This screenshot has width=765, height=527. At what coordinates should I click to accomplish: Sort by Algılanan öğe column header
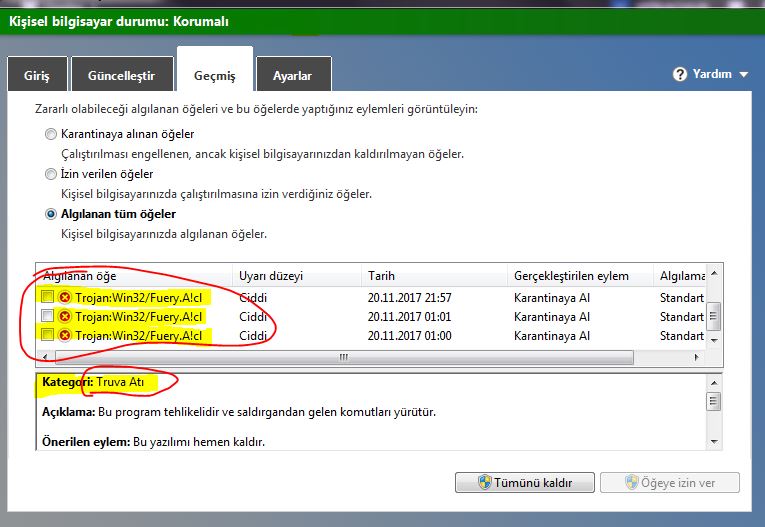(134, 276)
